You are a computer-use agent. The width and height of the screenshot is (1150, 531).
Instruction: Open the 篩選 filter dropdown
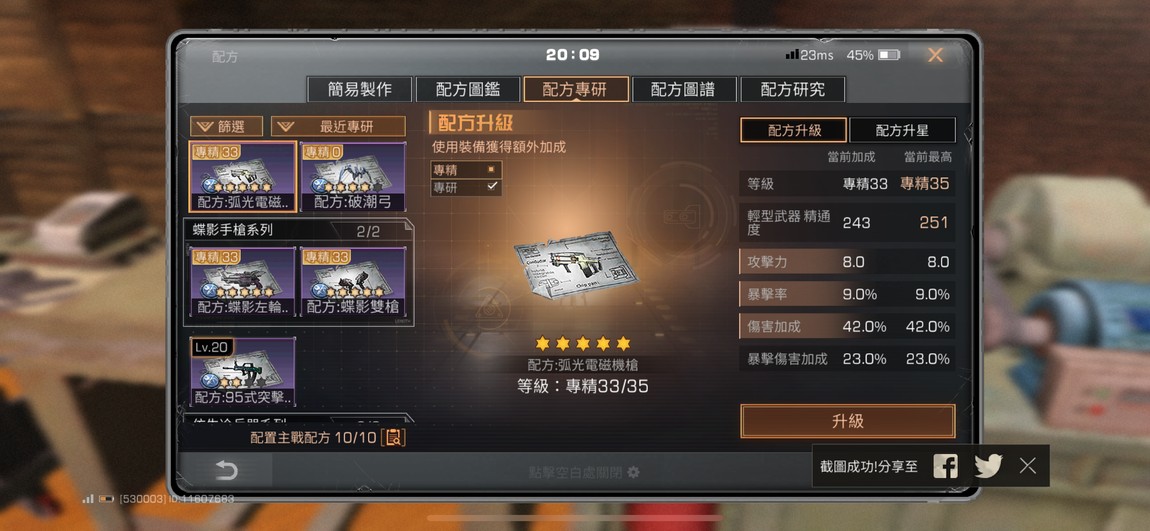[x=227, y=126]
